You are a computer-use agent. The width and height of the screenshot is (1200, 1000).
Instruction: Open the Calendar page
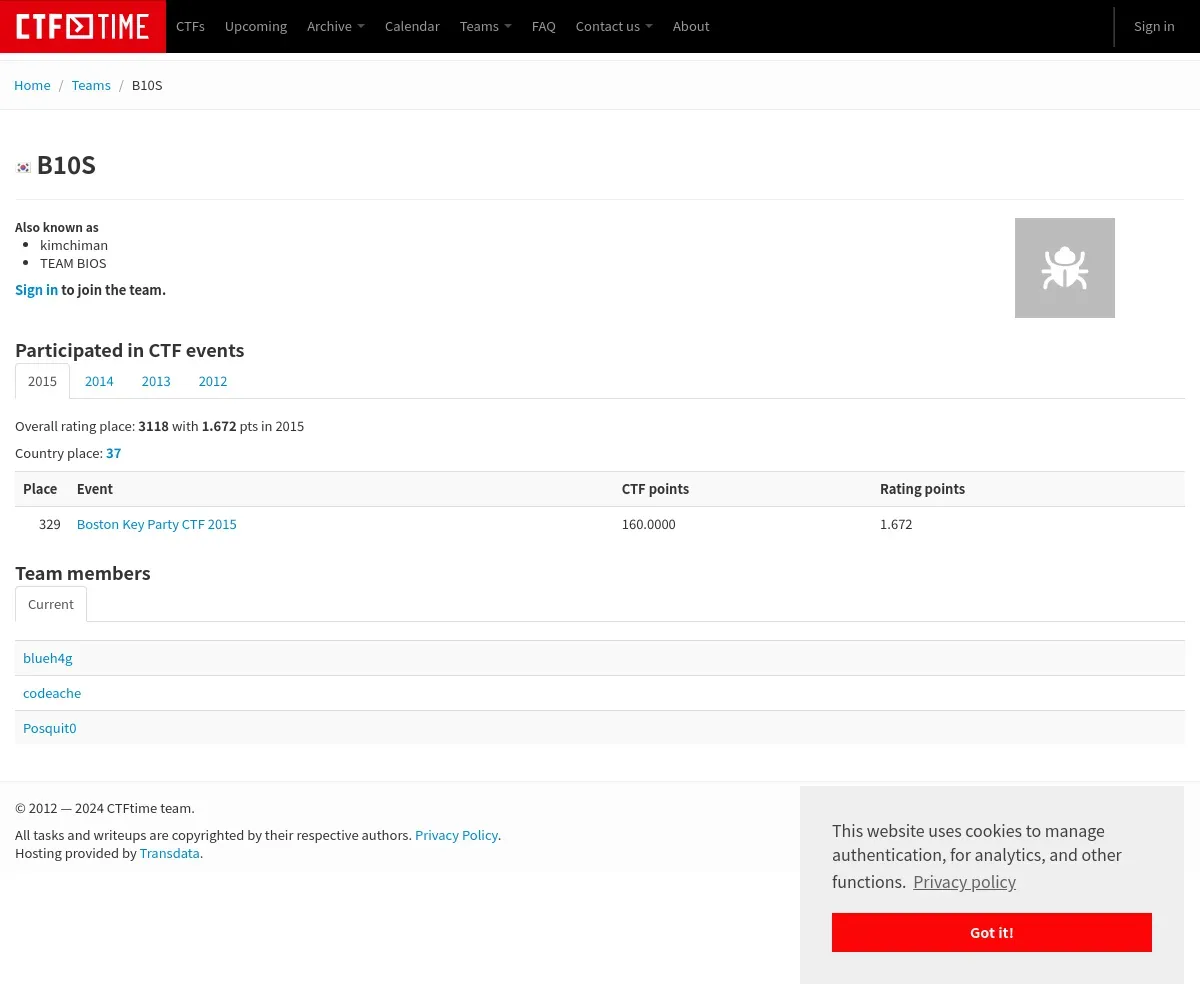(412, 26)
